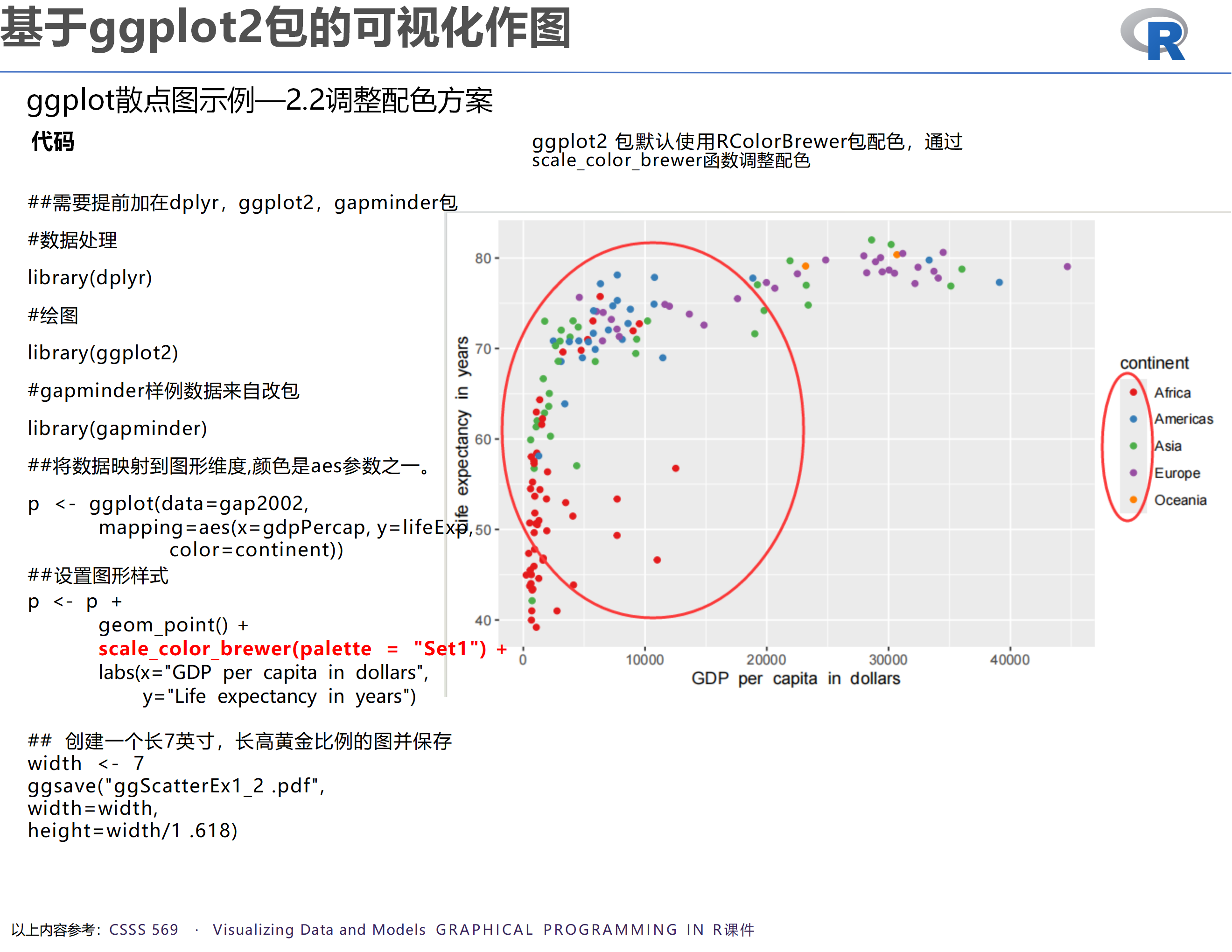Click the comment "#gapminder样例数据来自改包"
The width and height of the screenshot is (1232, 952).
pyautogui.click(x=164, y=391)
